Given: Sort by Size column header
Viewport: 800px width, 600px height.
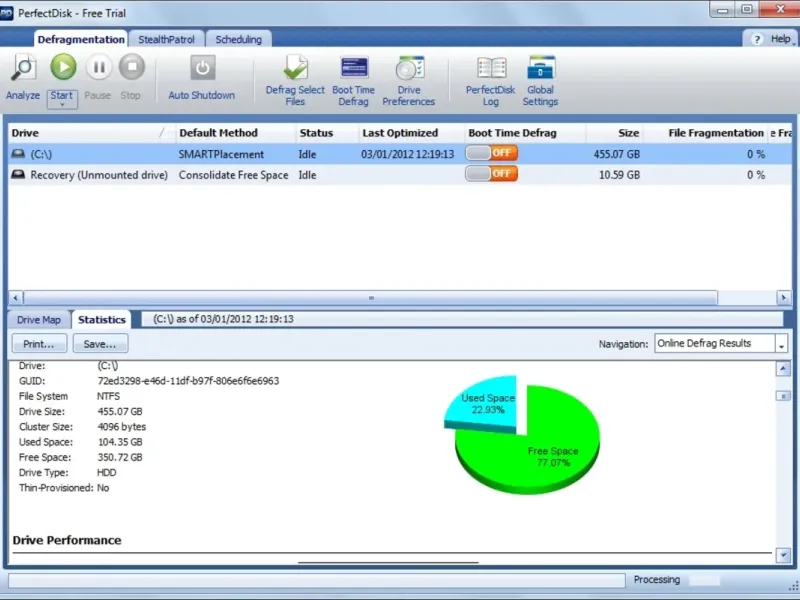Looking at the screenshot, I should pos(614,133).
